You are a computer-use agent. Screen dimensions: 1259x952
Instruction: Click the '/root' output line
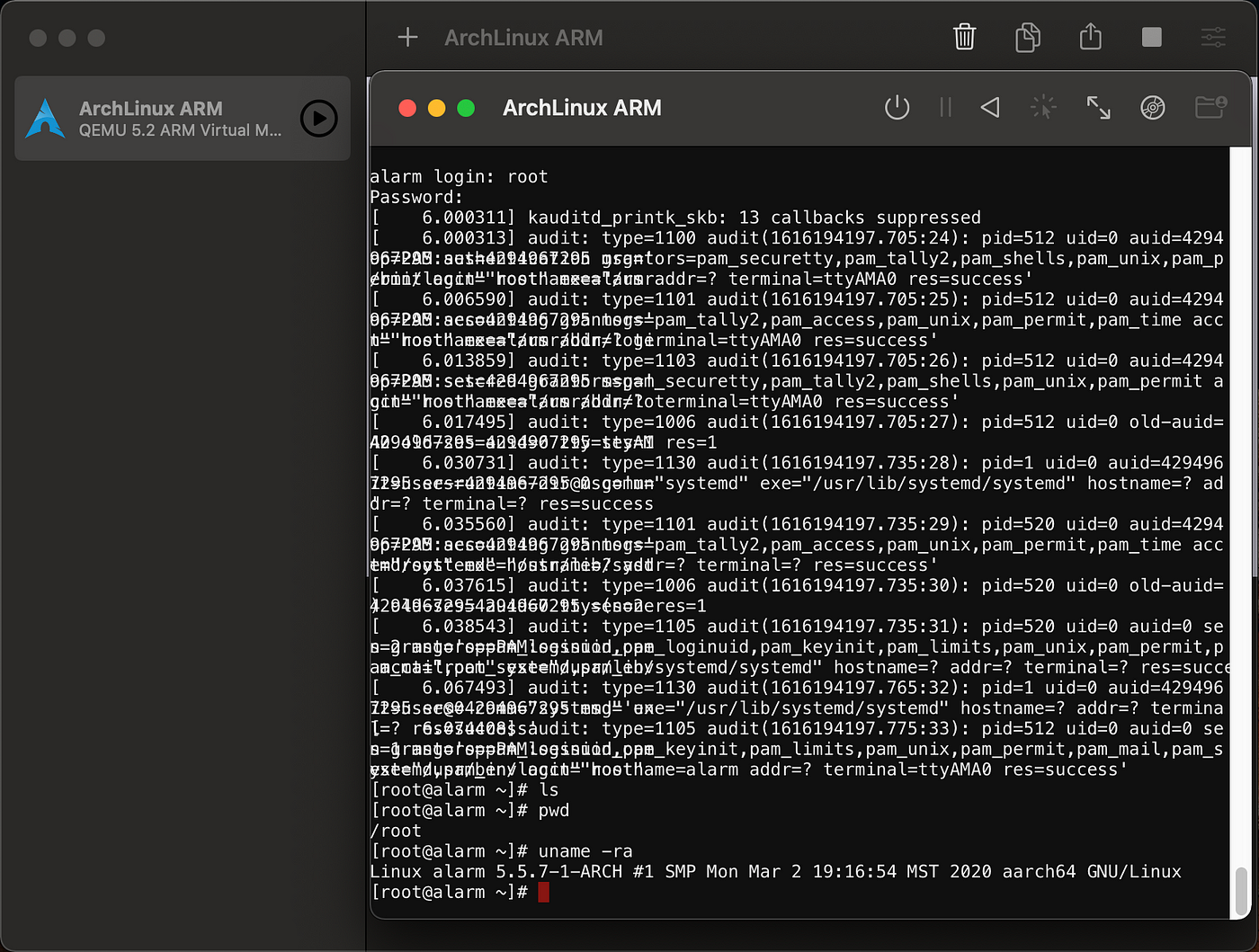click(396, 832)
